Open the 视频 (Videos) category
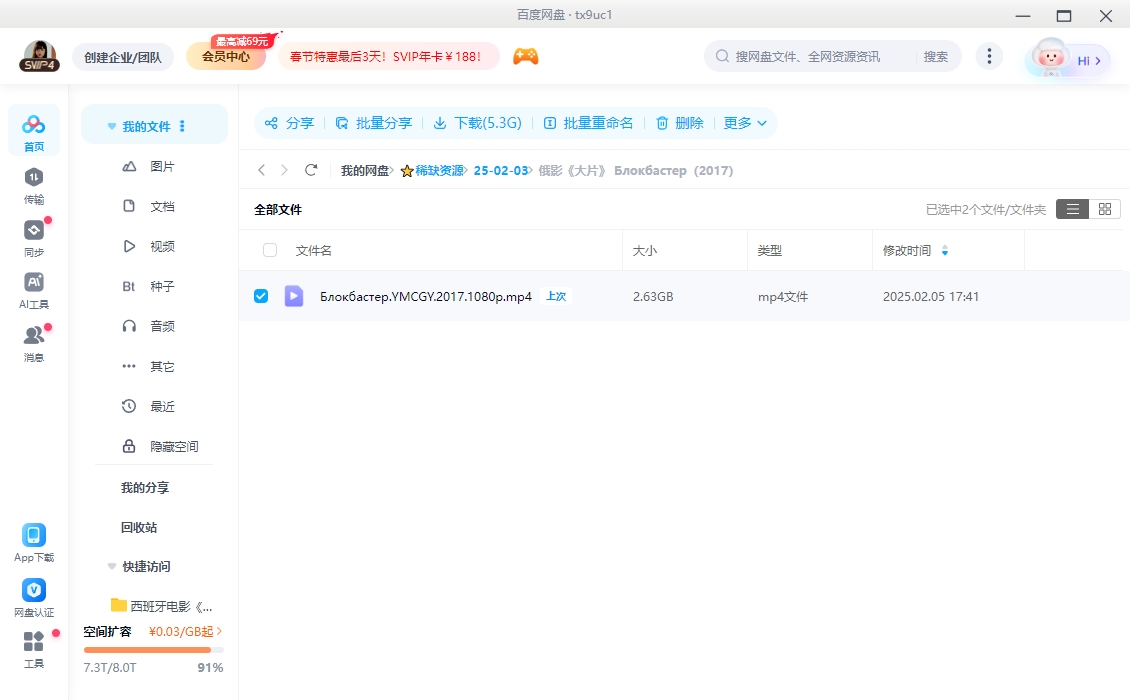 (162, 246)
